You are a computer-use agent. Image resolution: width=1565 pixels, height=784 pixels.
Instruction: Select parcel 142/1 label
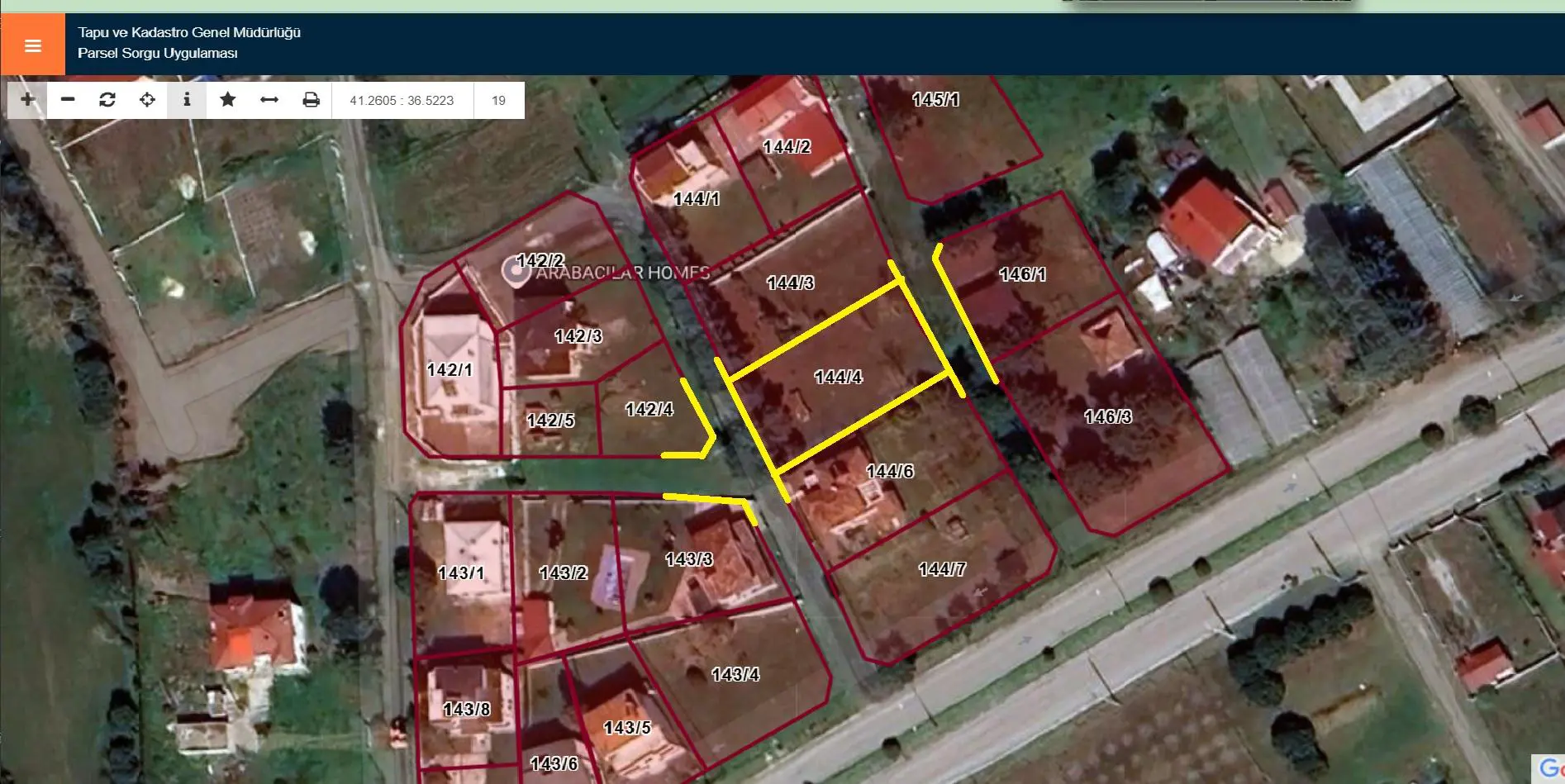coord(450,370)
